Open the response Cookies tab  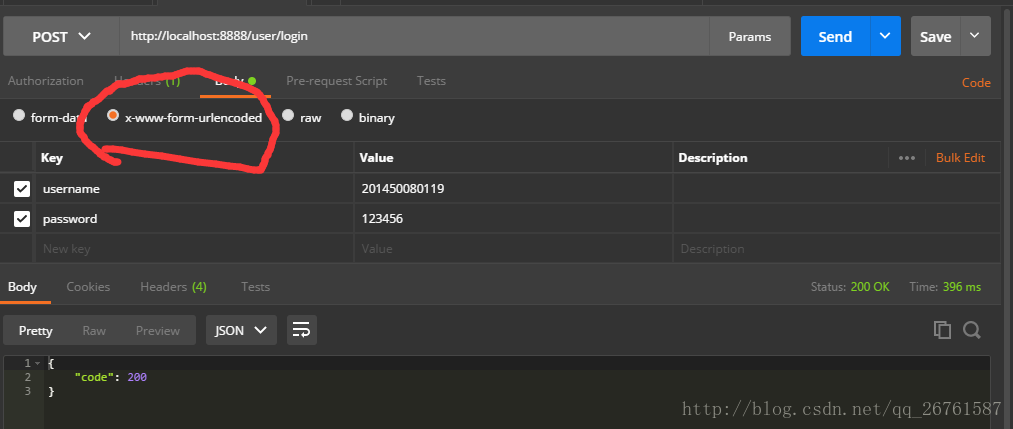[88, 287]
